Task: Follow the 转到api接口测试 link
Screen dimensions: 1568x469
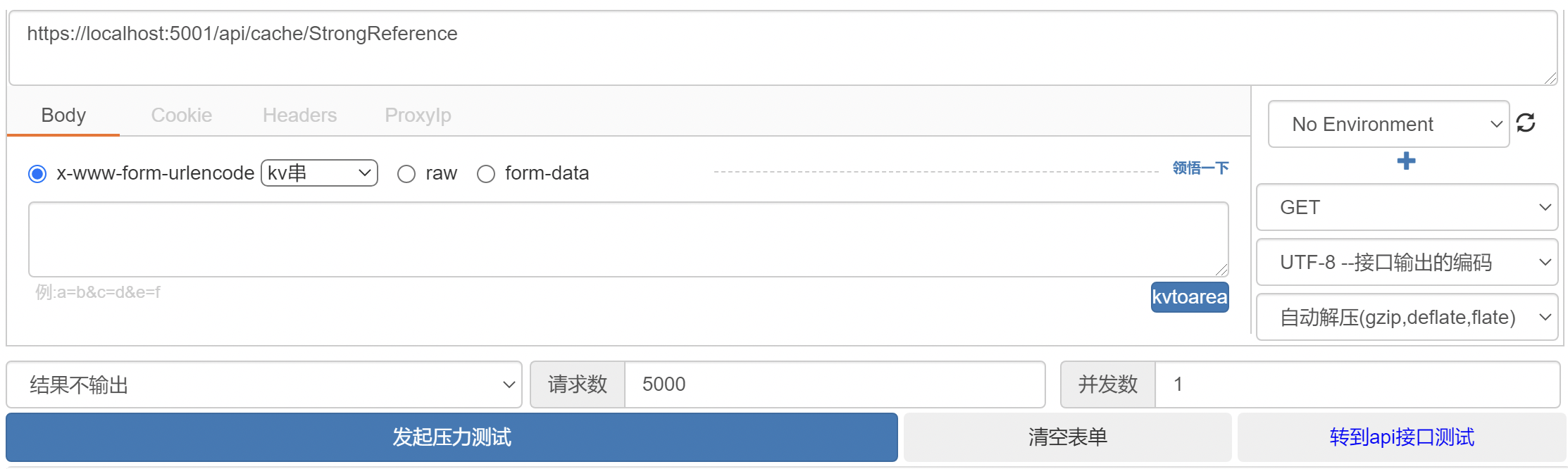Action: 1402,437
